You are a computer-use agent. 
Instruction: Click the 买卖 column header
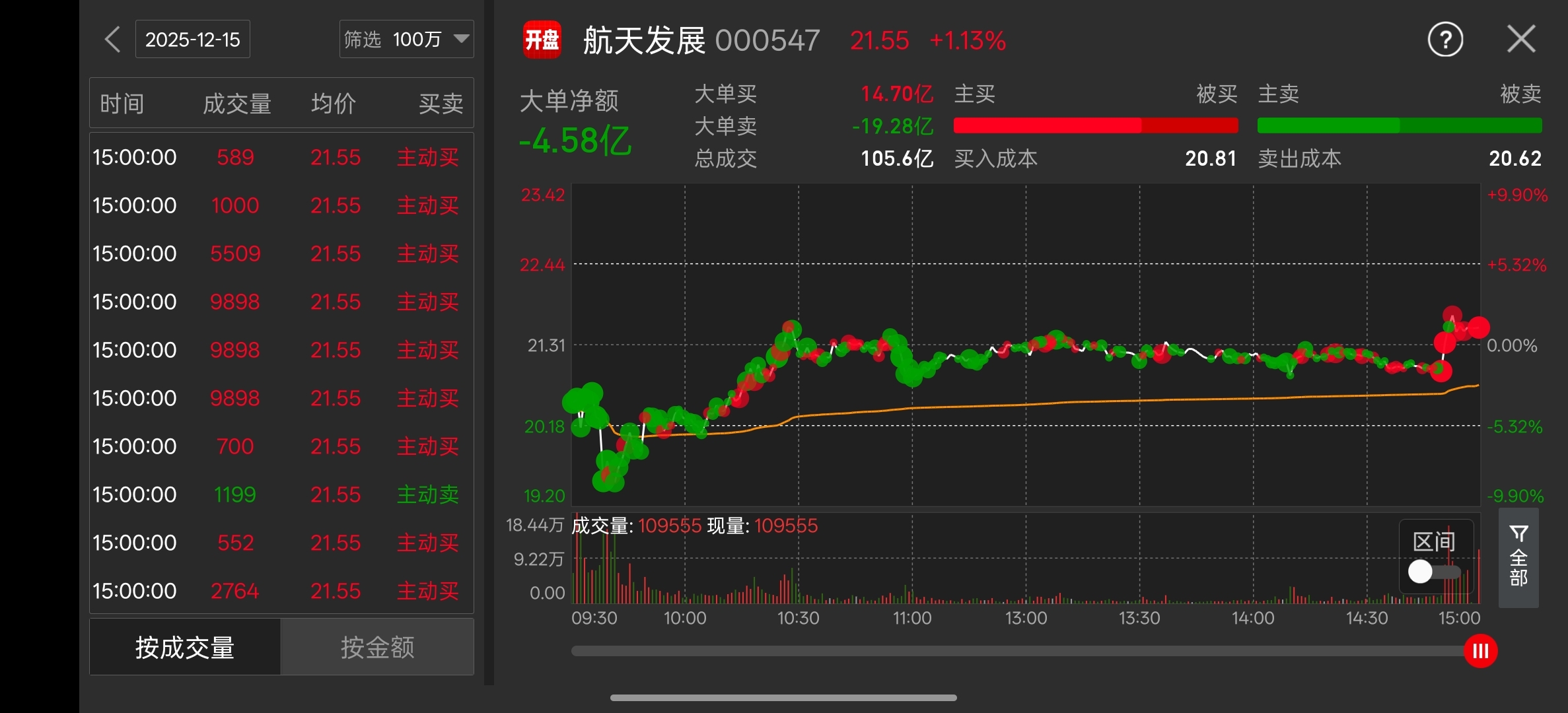coord(441,104)
